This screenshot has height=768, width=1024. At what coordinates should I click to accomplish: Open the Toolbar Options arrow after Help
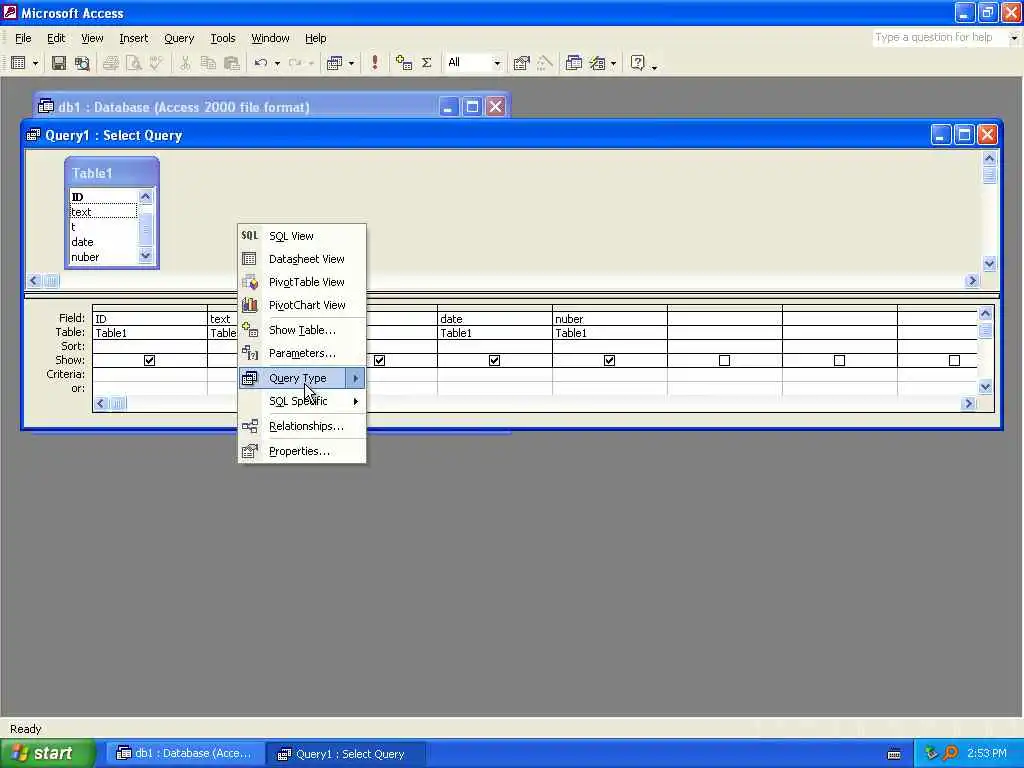tap(654, 65)
